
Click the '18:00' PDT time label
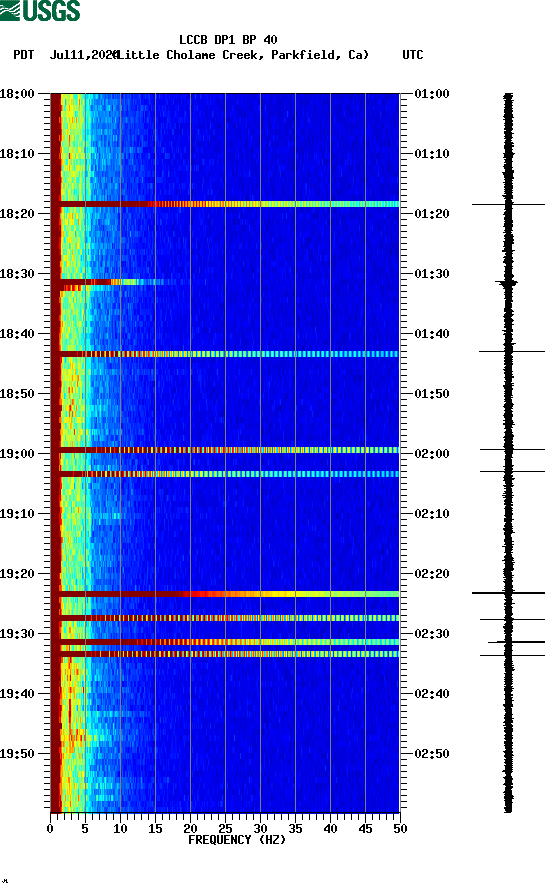(x=17, y=94)
